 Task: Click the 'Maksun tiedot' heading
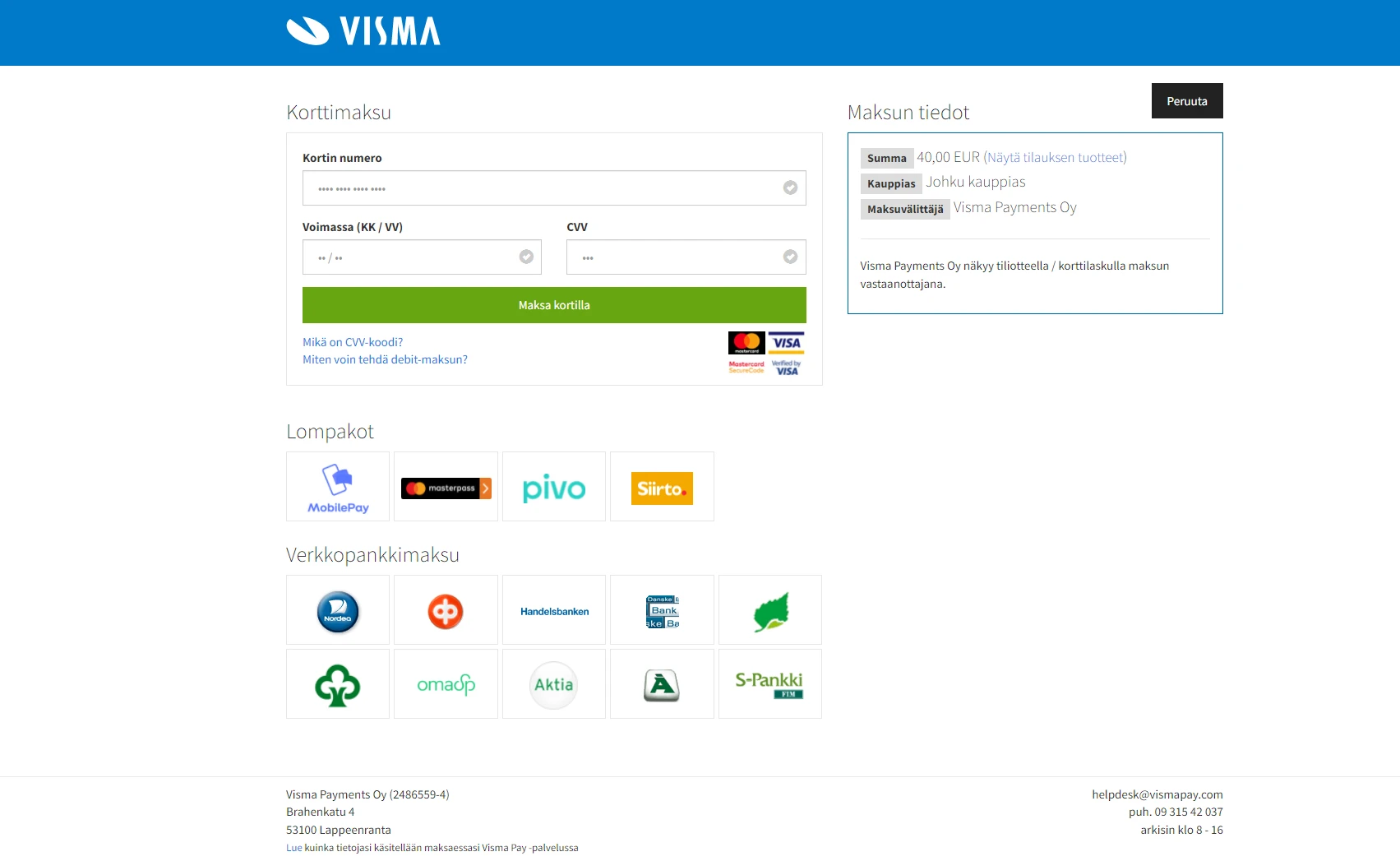point(908,113)
